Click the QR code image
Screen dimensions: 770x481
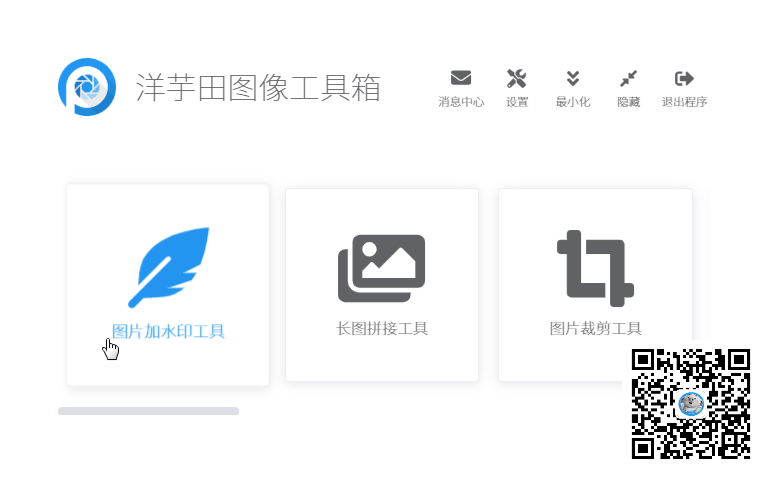pos(690,404)
